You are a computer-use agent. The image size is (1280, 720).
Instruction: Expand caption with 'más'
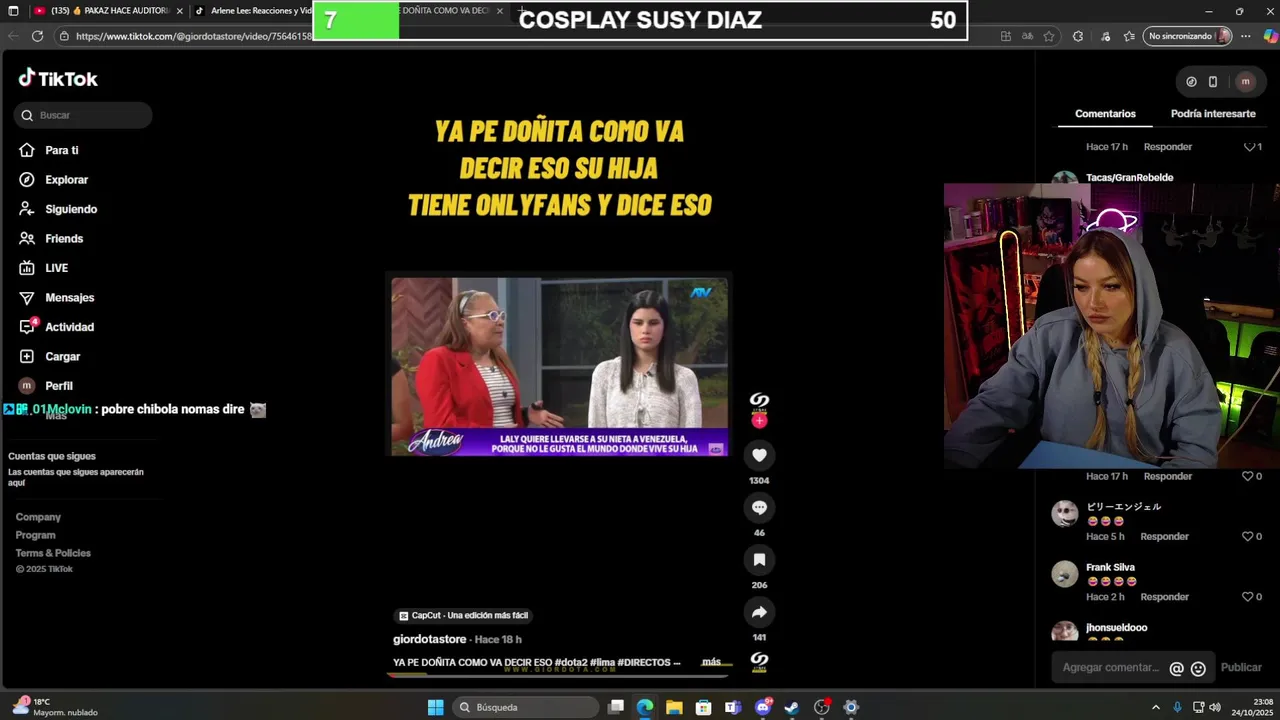pyautogui.click(x=711, y=662)
